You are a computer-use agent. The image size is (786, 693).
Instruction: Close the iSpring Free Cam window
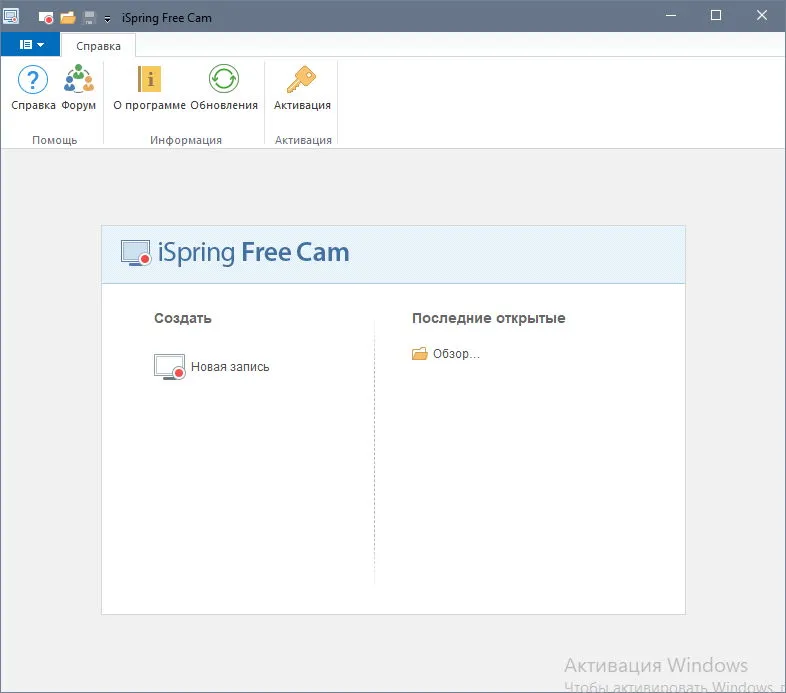coord(761,16)
